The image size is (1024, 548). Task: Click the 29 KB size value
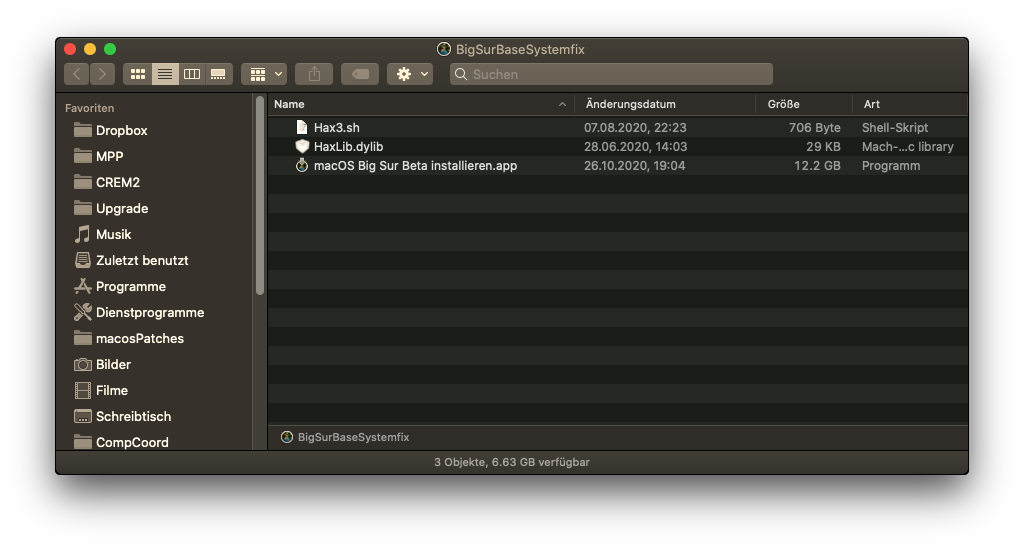click(823, 146)
